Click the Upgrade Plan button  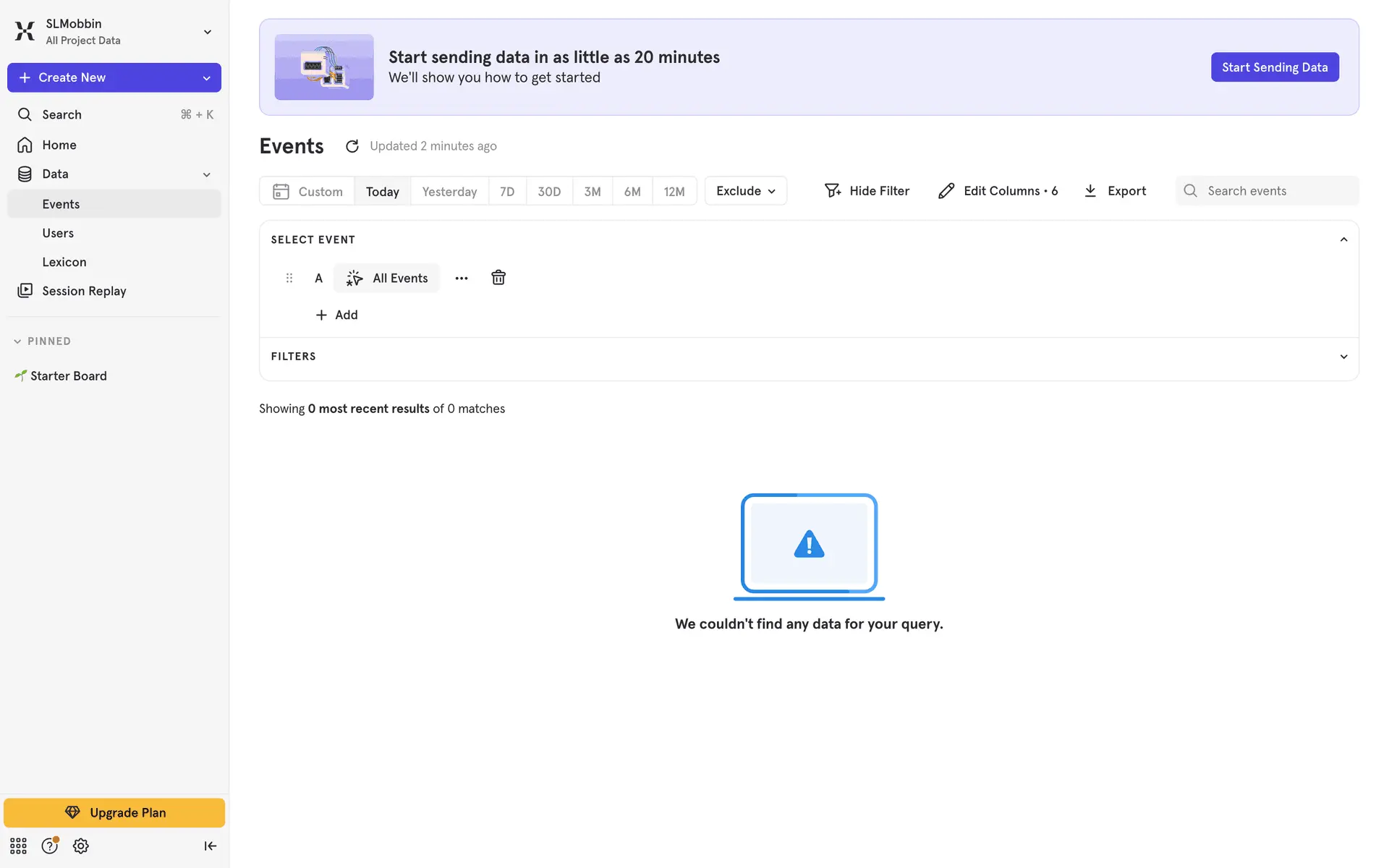click(114, 812)
